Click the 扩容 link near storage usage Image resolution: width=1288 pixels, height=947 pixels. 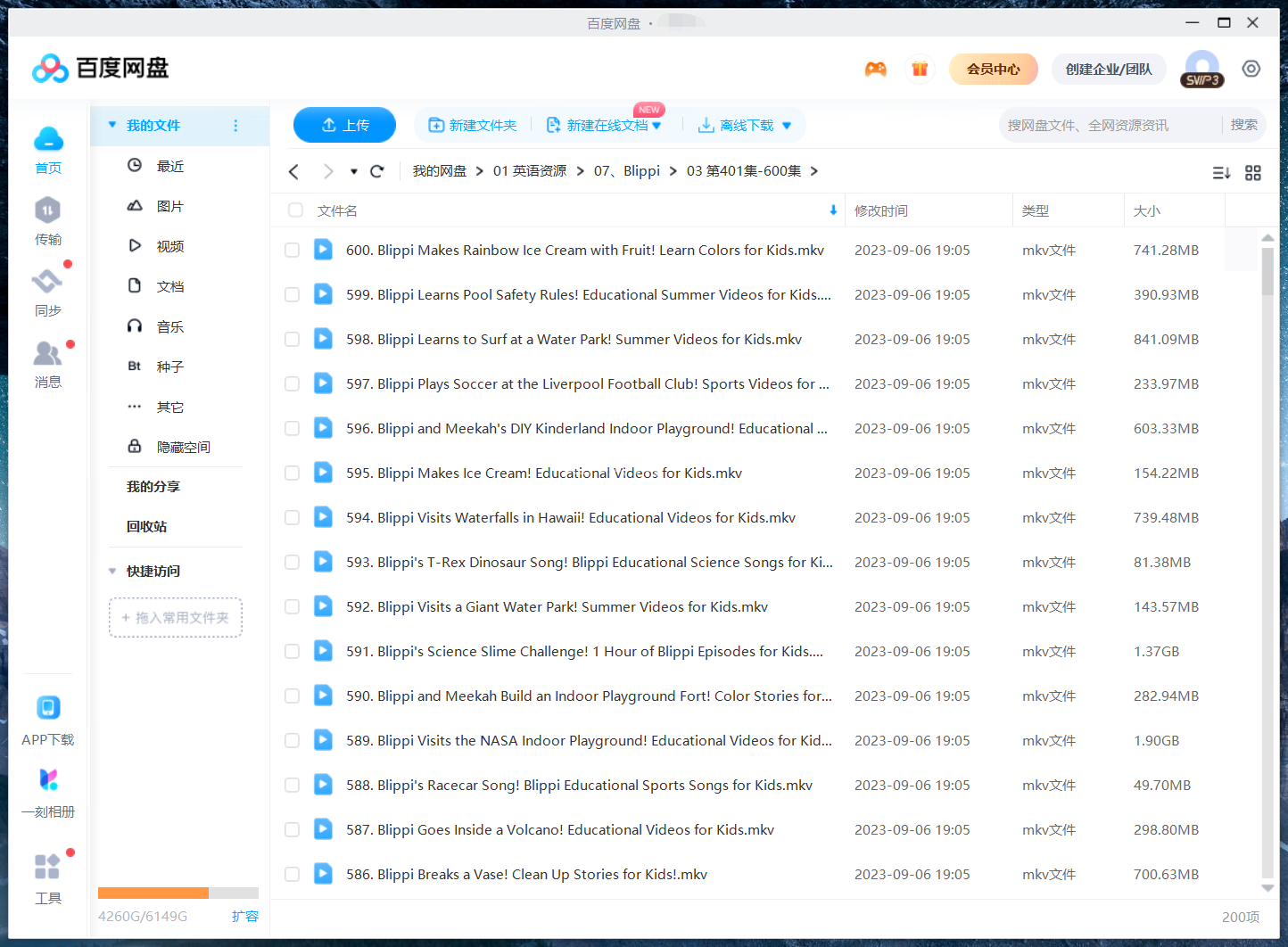pos(244,916)
